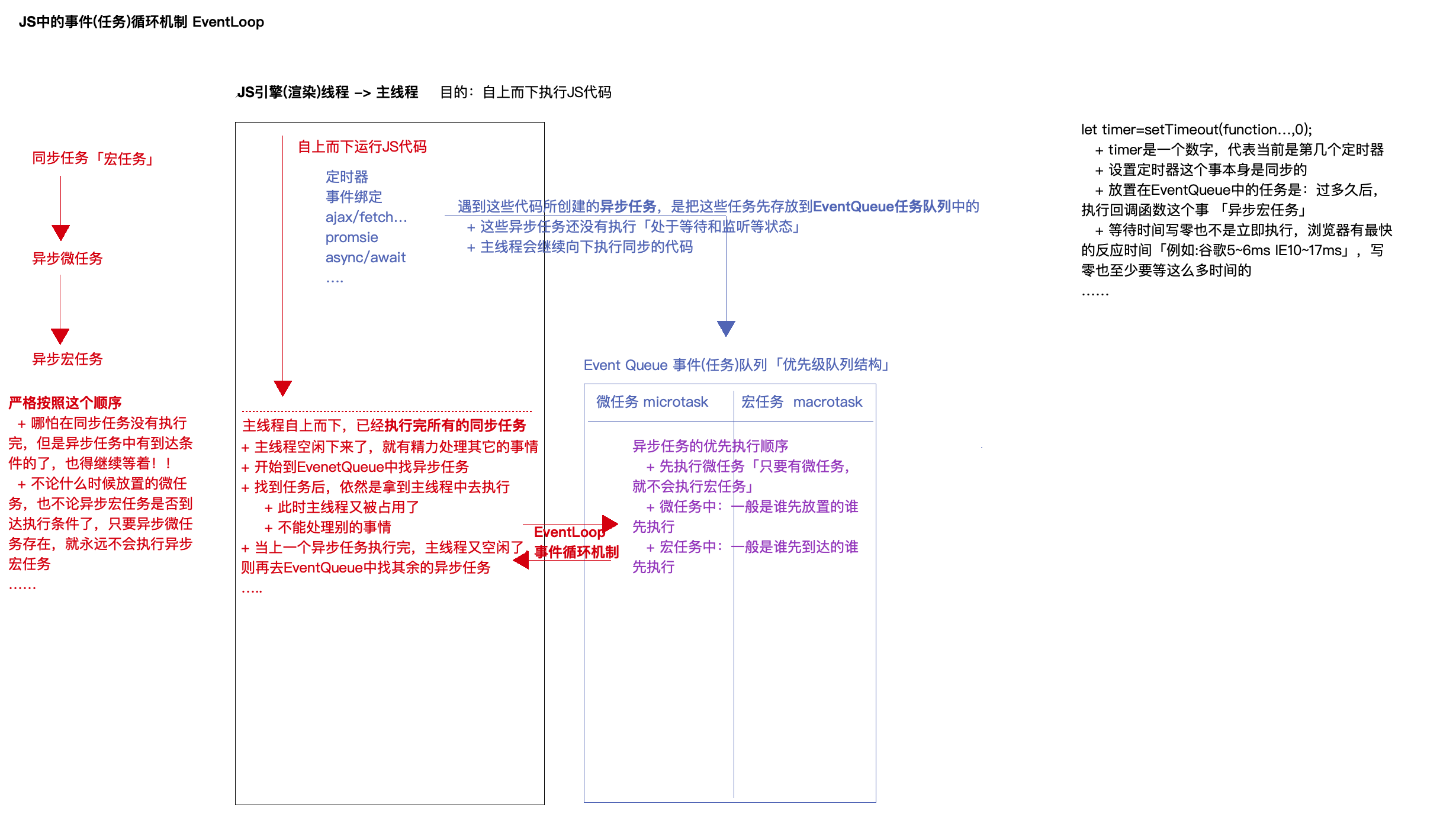This screenshot has width=1456, height=817.
Task: Click the heading 'Event Queue 事件(任务)队列「优先级队列结构」'
Action: point(737,365)
